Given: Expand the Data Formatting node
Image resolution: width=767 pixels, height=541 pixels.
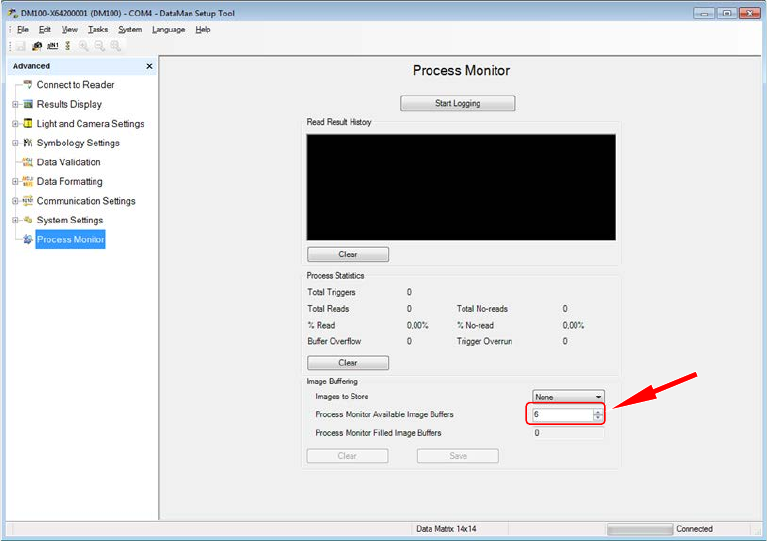Looking at the screenshot, I should tap(15, 181).
